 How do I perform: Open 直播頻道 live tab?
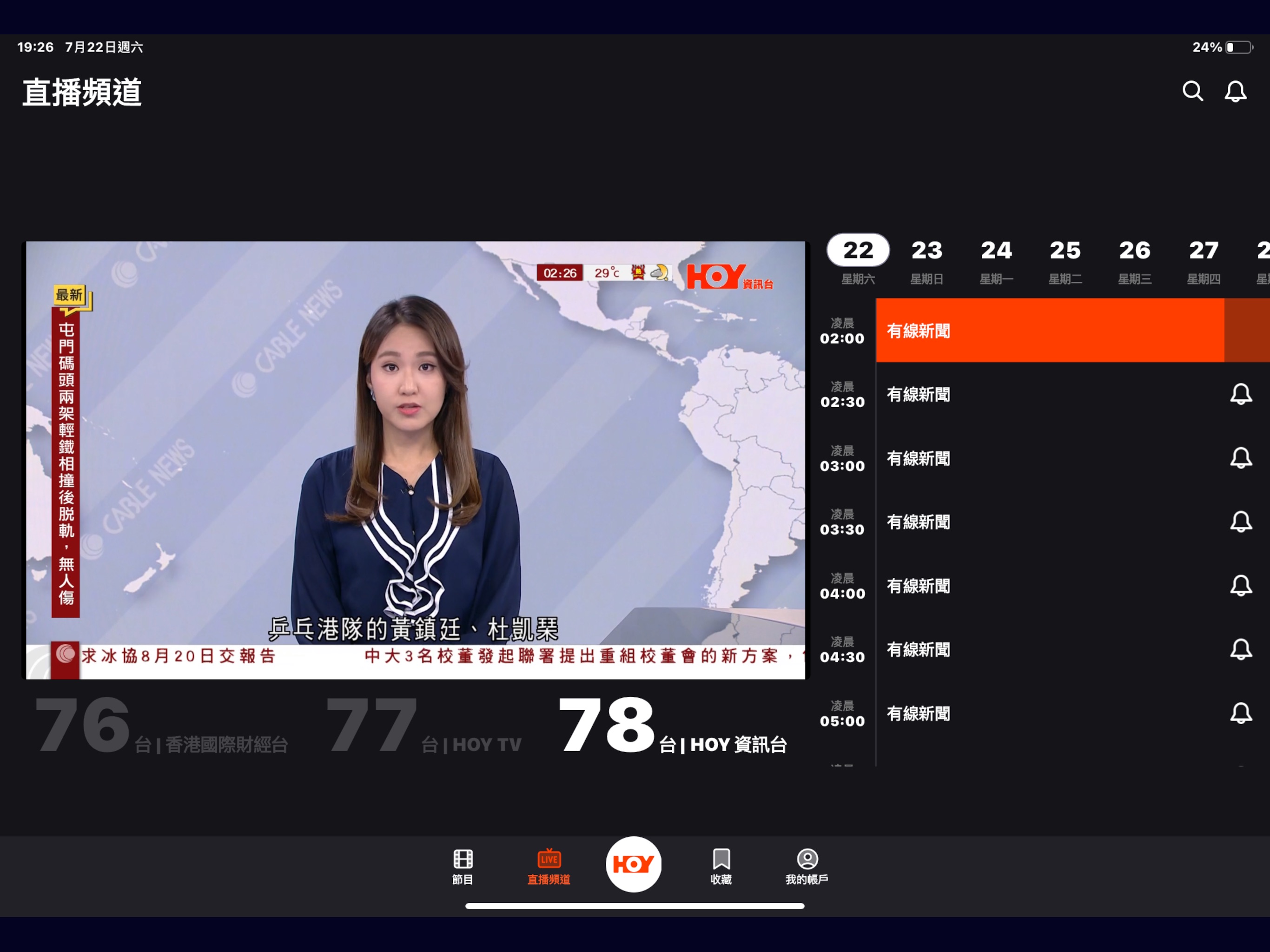coord(549,866)
